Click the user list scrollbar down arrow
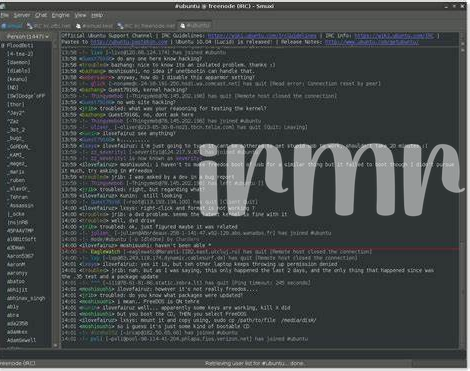The height and width of the screenshot is (371, 470). point(56,346)
